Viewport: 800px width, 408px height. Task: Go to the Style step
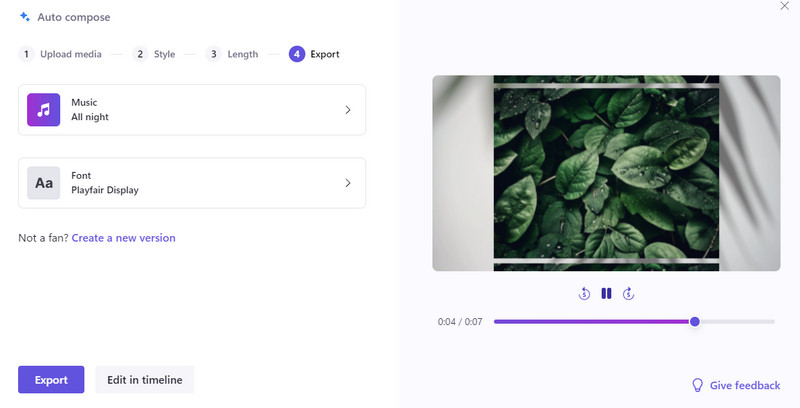click(155, 54)
